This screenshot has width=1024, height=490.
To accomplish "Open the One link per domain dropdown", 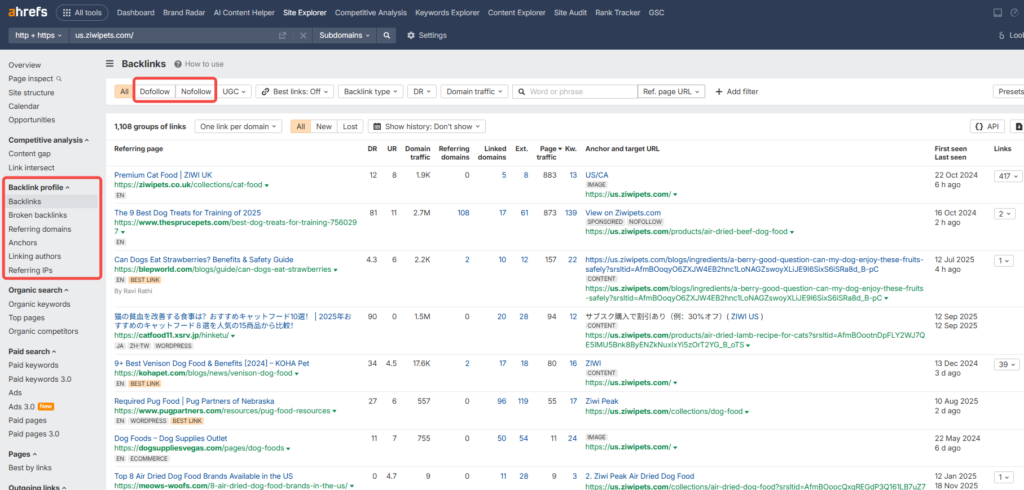I will coord(238,126).
